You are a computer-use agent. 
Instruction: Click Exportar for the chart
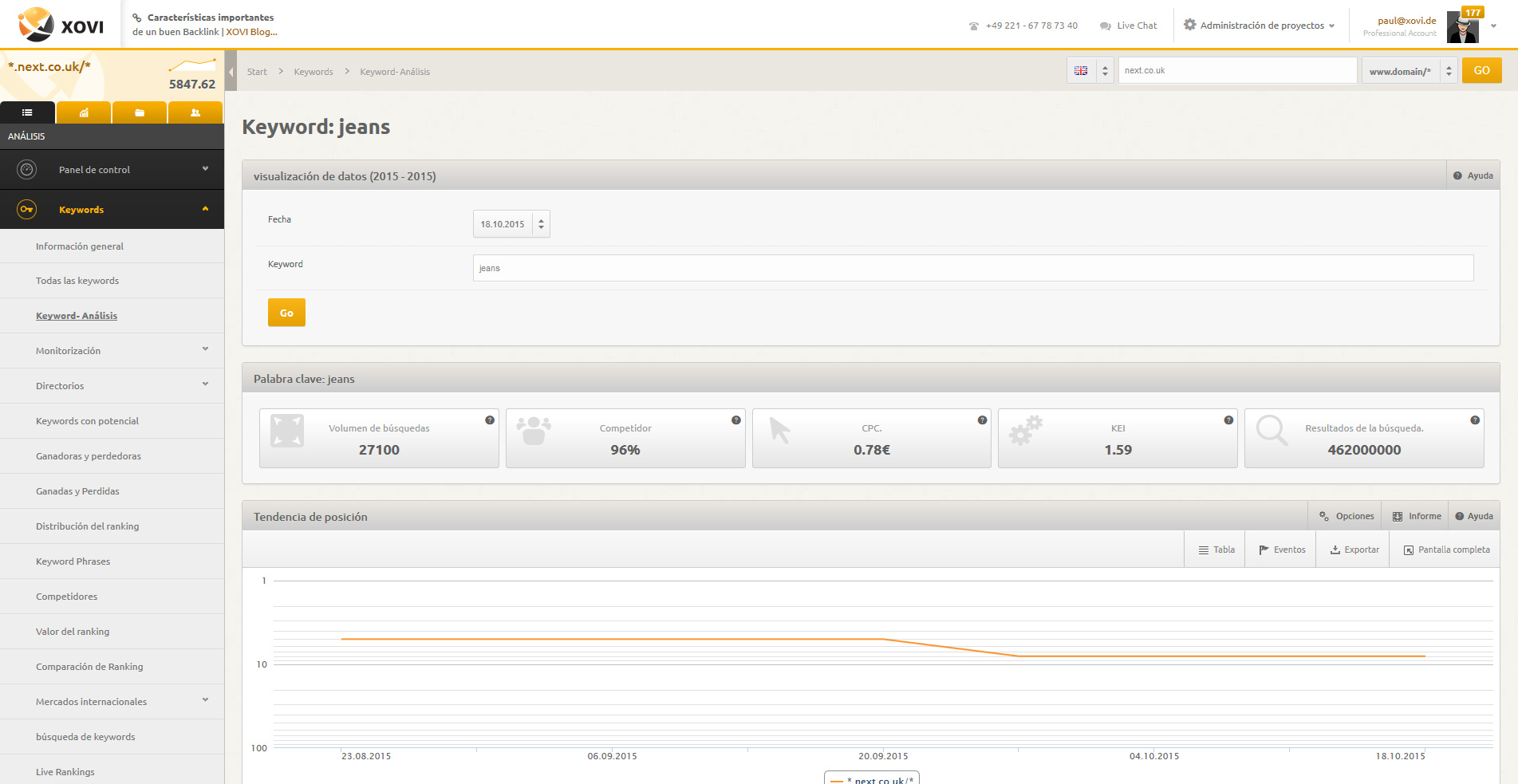click(x=1354, y=550)
